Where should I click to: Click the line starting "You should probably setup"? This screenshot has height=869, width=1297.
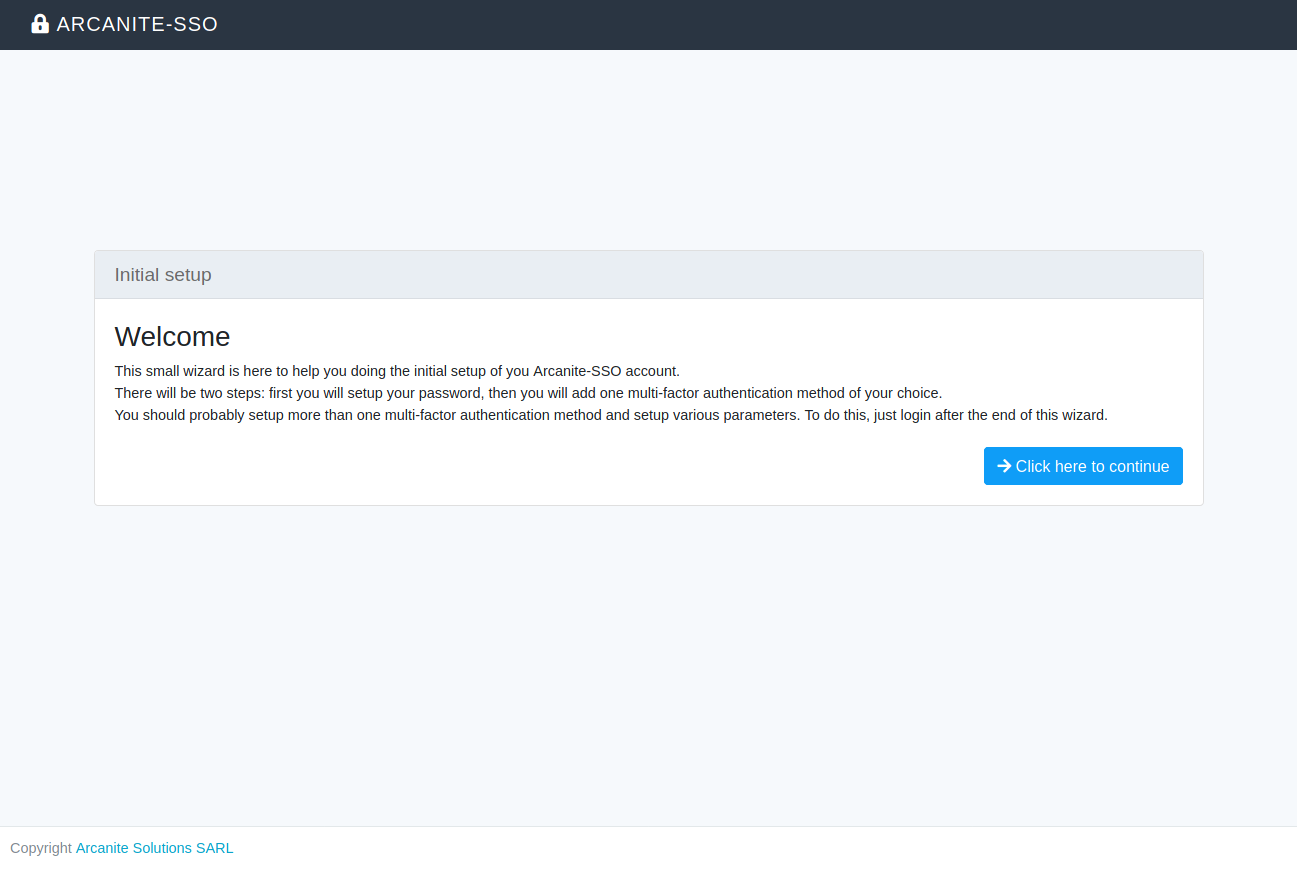[611, 415]
